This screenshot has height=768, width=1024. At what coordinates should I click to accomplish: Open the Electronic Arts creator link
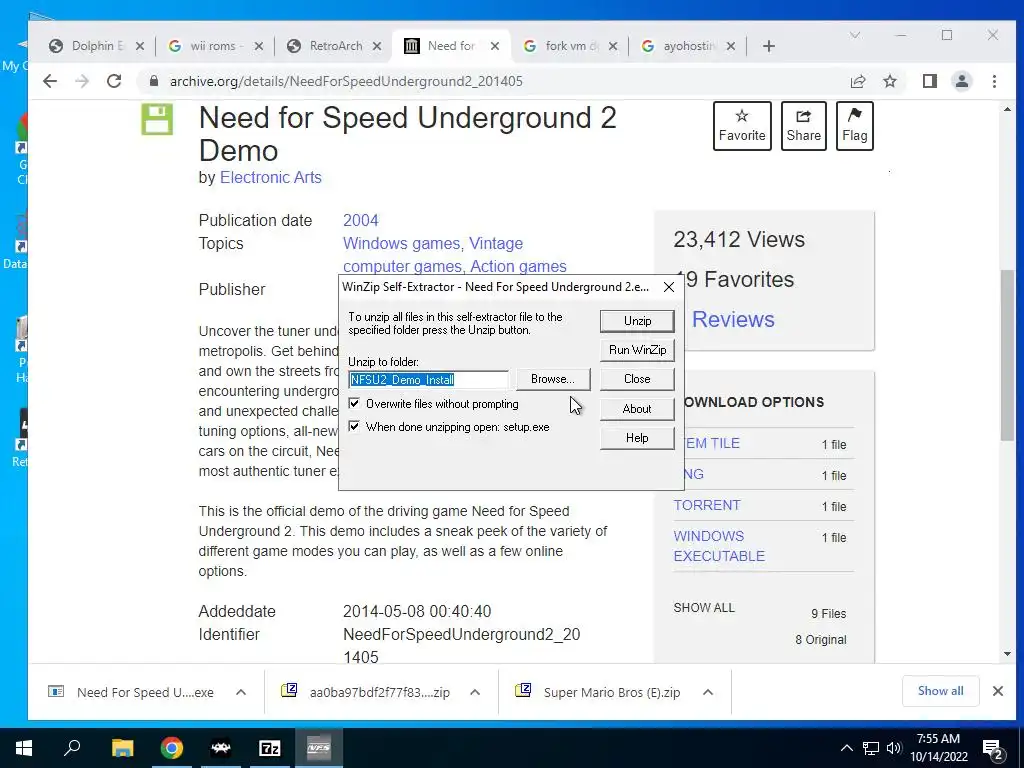[x=270, y=177]
